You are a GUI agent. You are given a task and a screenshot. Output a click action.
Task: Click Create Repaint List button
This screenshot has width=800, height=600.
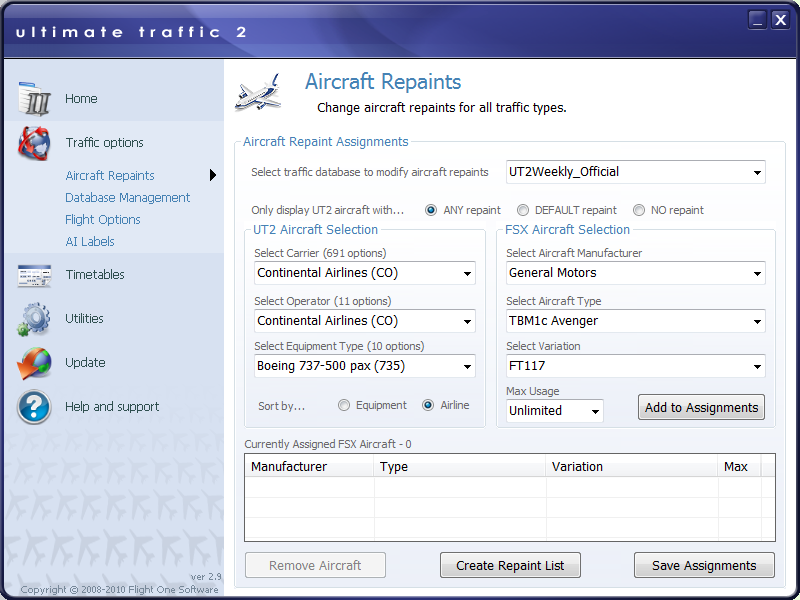(x=510, y=565)
